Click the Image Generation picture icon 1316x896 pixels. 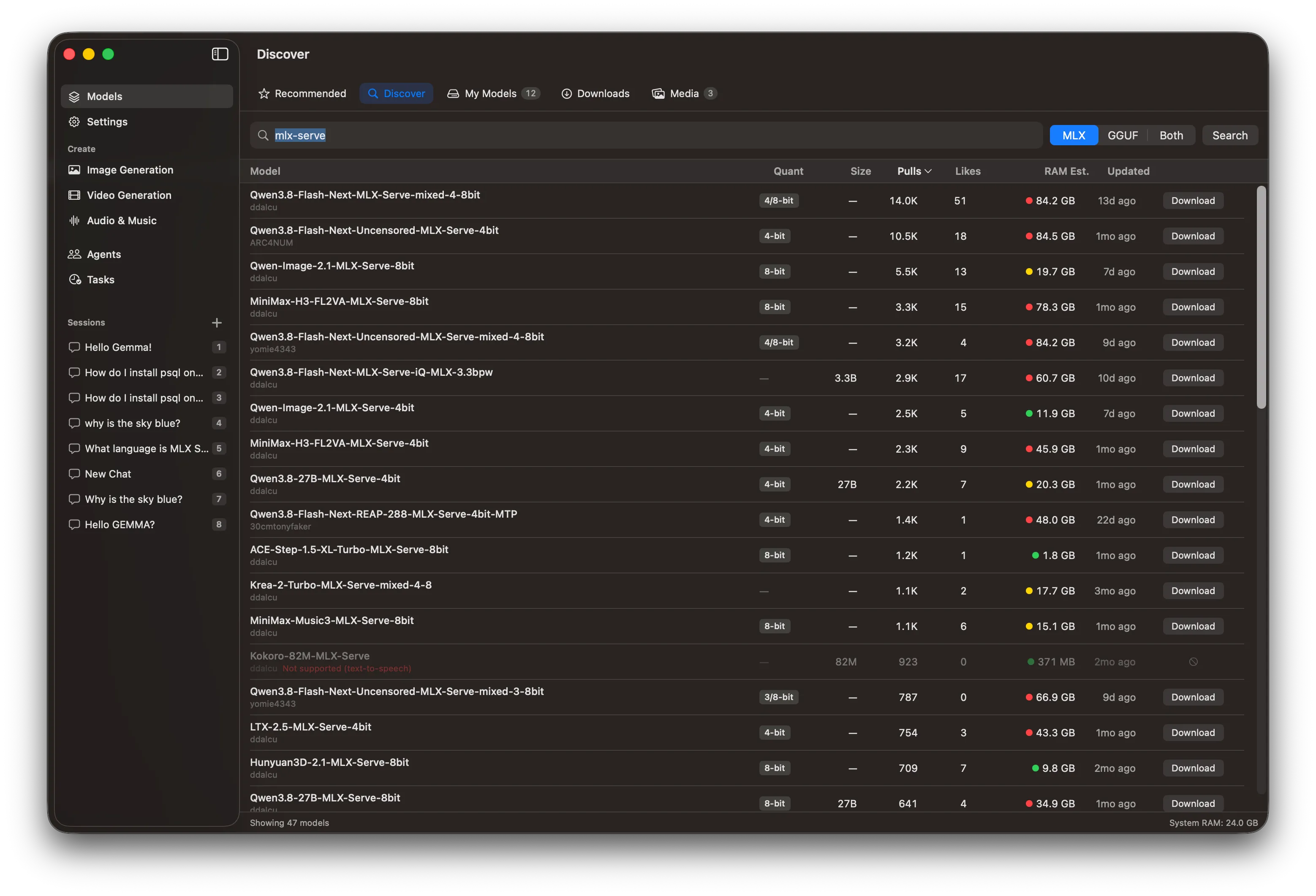pos(74,170)
